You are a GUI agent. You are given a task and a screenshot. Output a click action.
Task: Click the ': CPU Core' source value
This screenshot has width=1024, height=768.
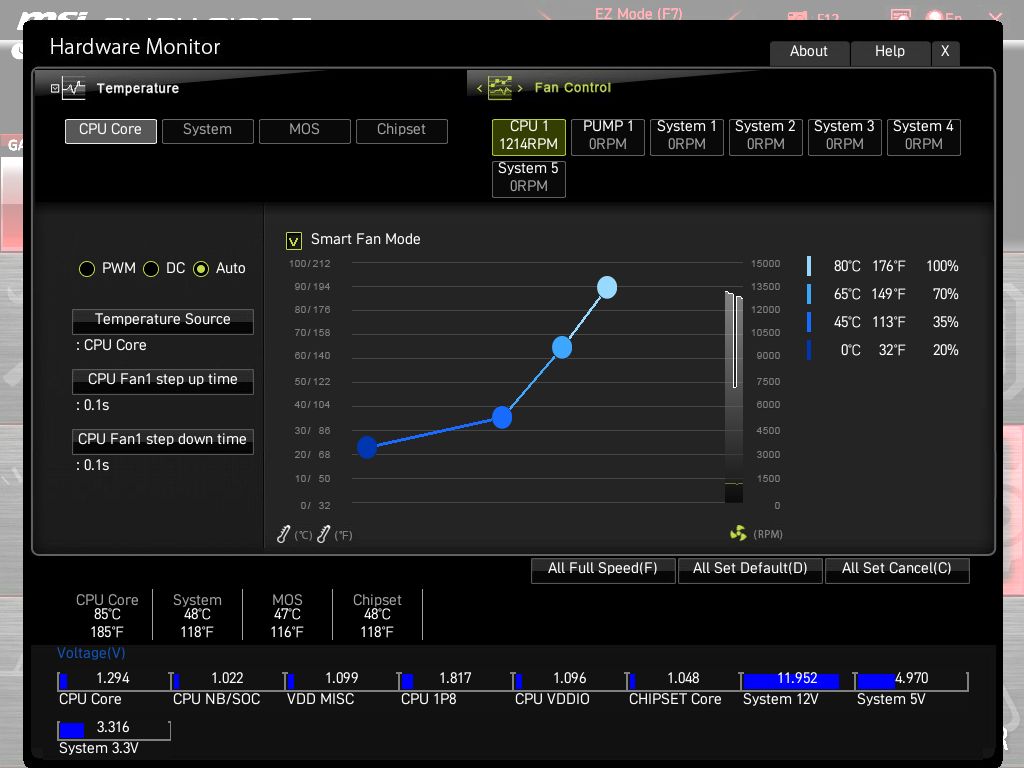(111, 345)
